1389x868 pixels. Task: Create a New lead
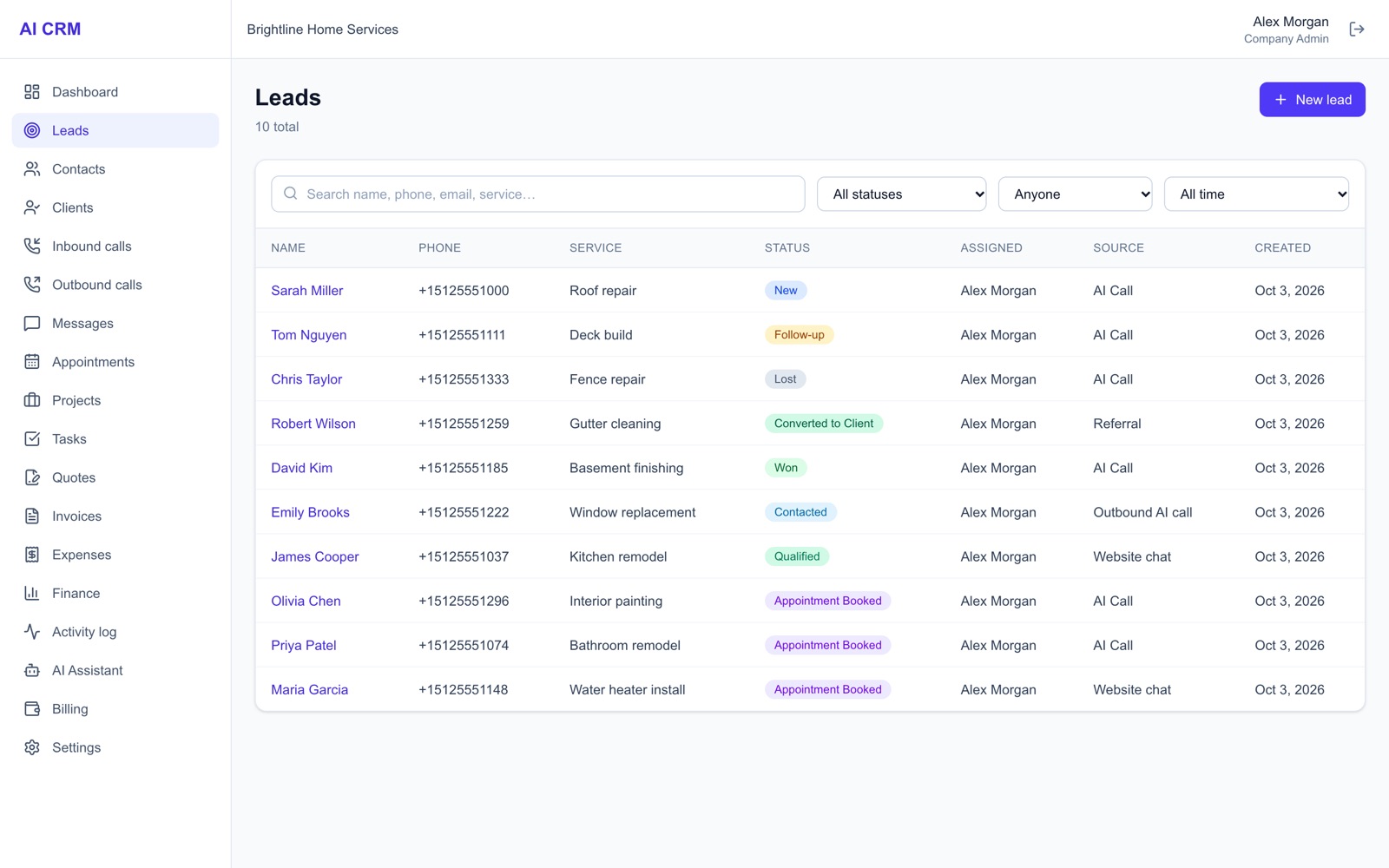(x=1312, y=100)
